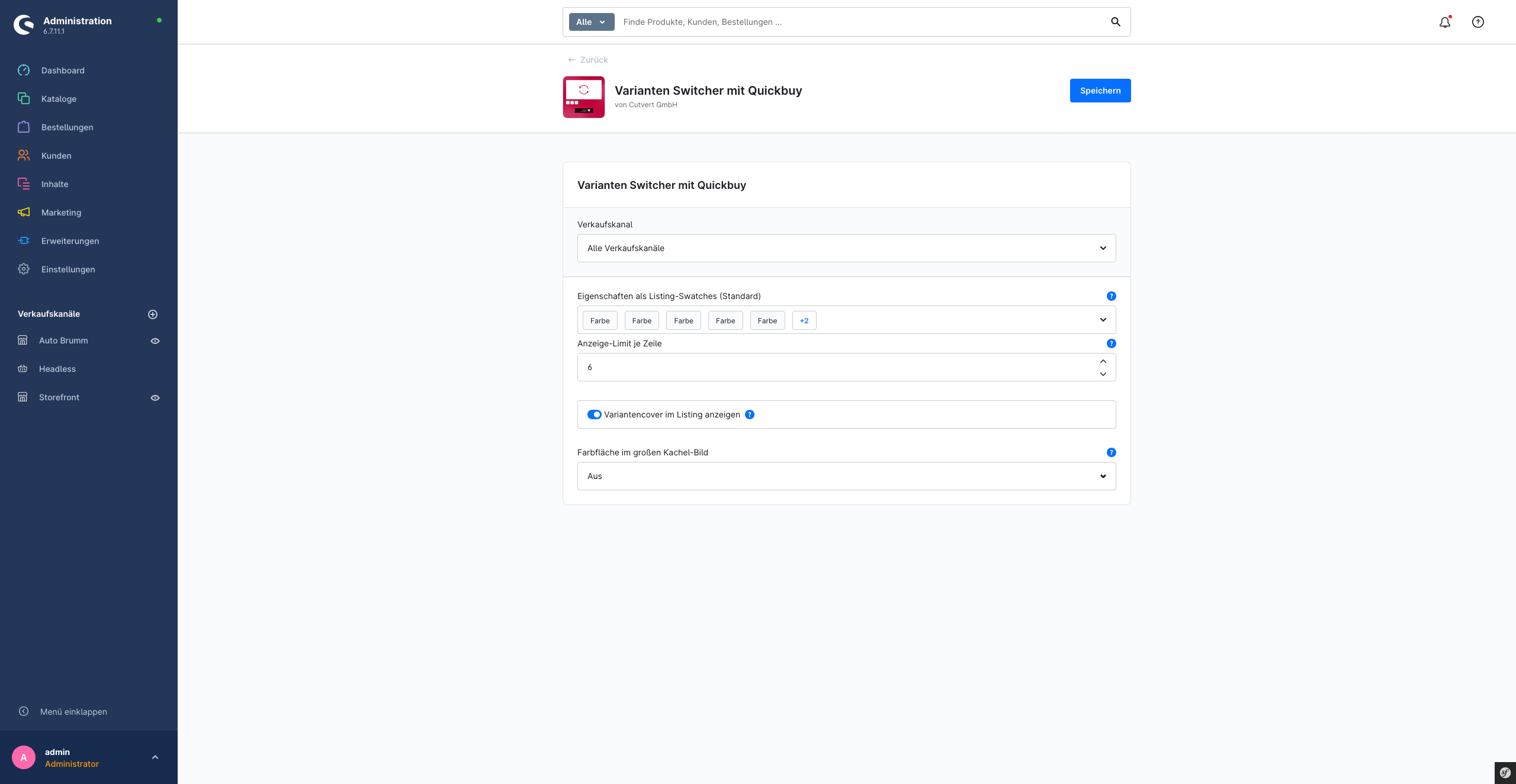1516x784 pixels.
Task: Click the help question mark icon in header
Action: click(x=1478, y=22)
